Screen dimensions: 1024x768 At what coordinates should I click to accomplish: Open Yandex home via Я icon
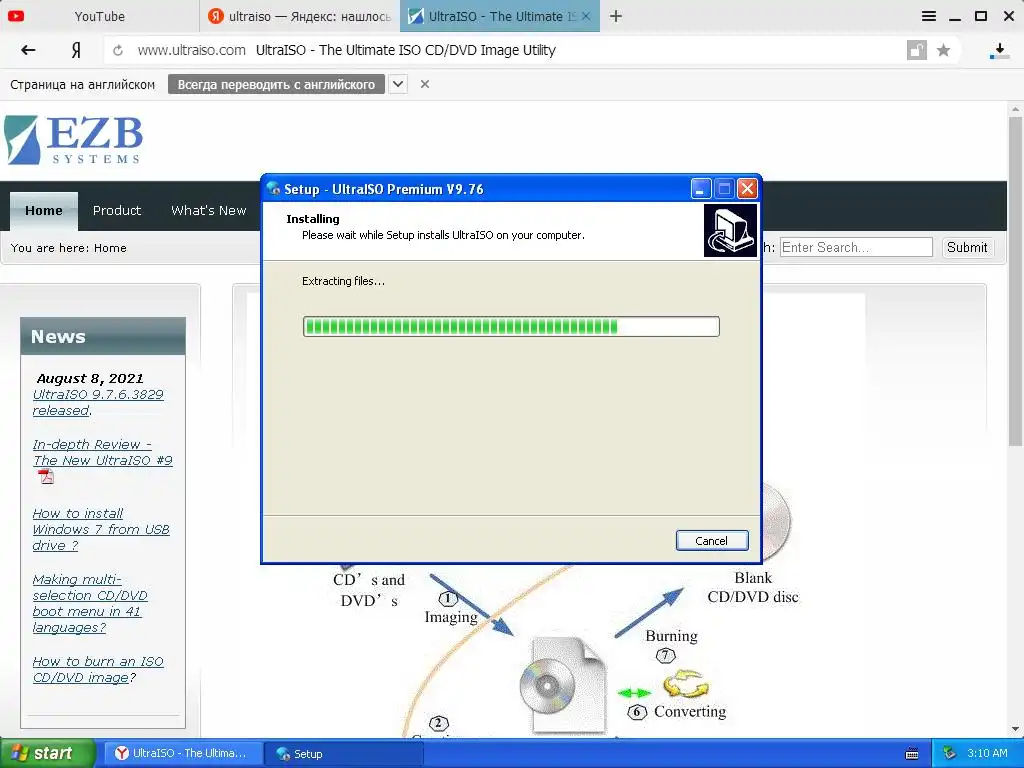click(76, 50)
